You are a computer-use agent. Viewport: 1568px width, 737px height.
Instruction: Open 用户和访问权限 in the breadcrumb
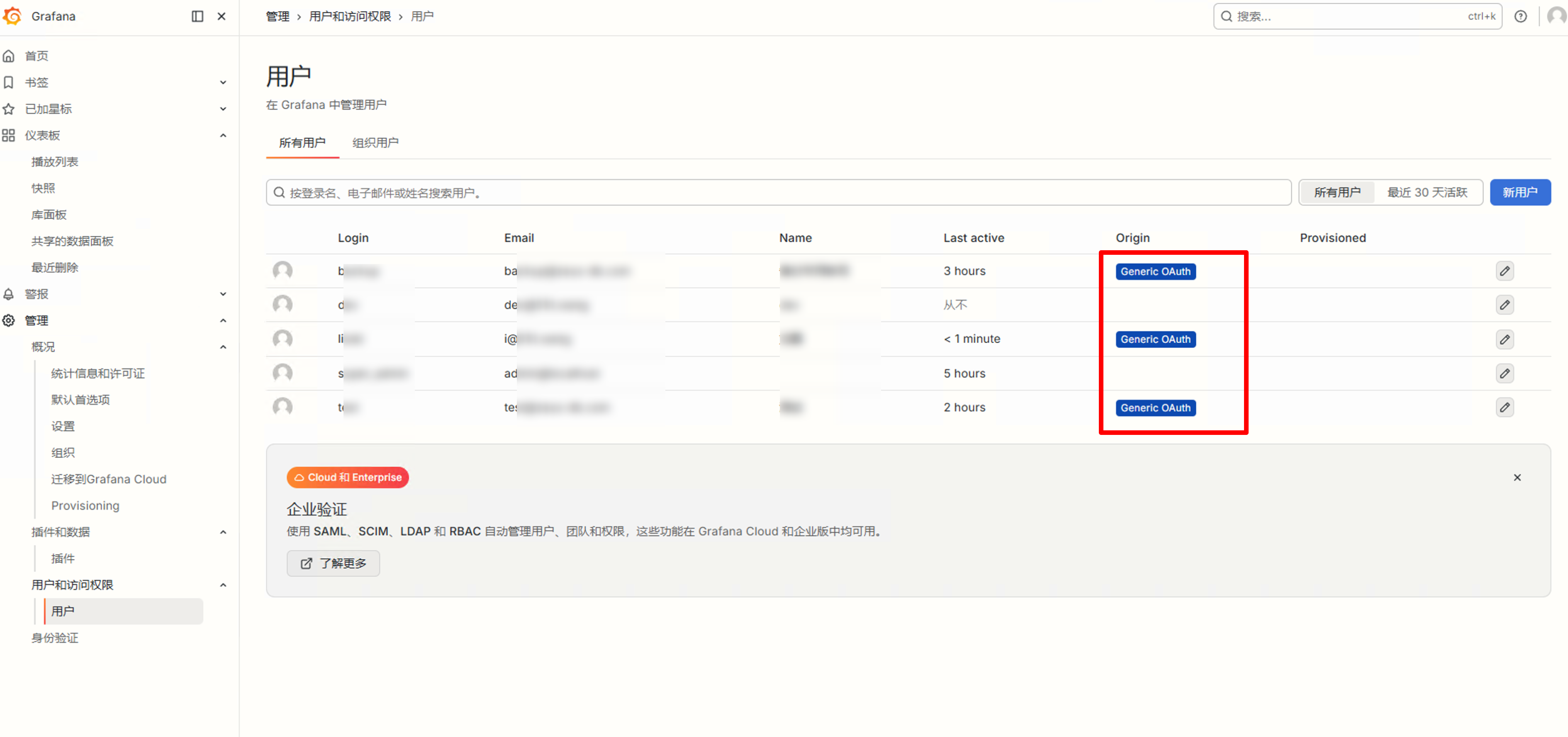pos(350,17)
